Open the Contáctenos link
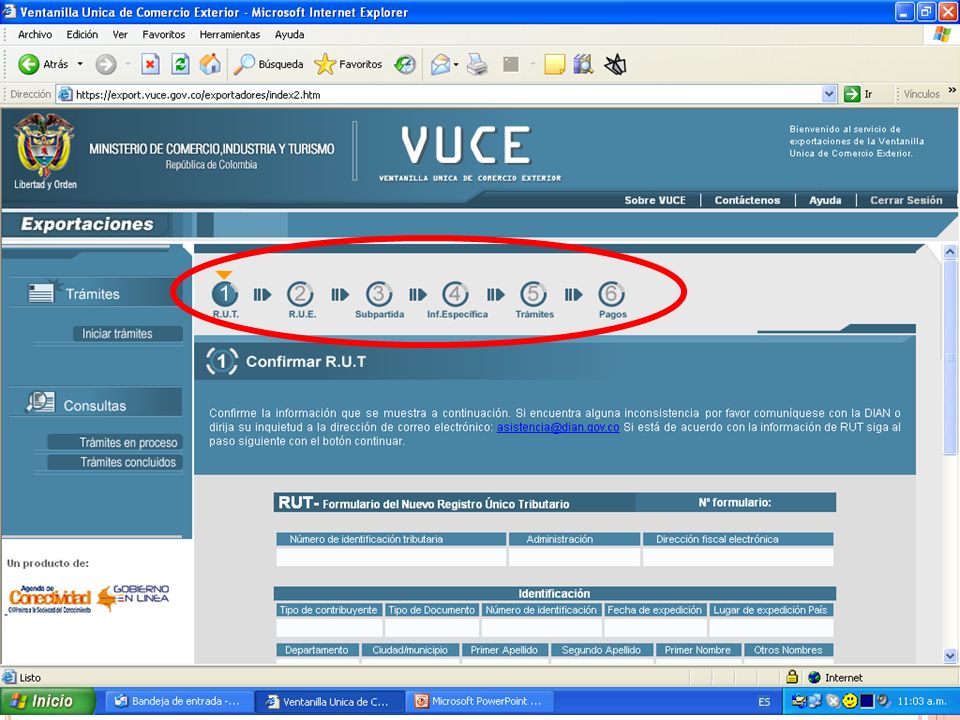 point(747,200)
